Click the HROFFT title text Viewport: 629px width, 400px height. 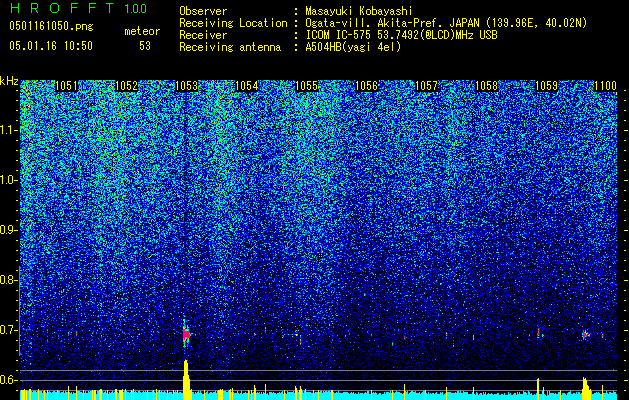pos(62,8)
